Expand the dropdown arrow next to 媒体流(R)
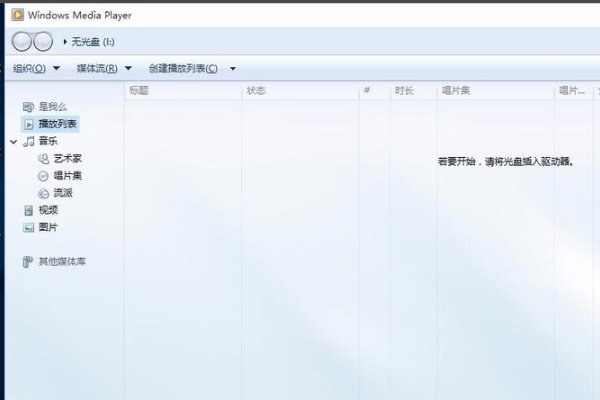Viewport: 600px width, 400px height. (x=128, y=69)
